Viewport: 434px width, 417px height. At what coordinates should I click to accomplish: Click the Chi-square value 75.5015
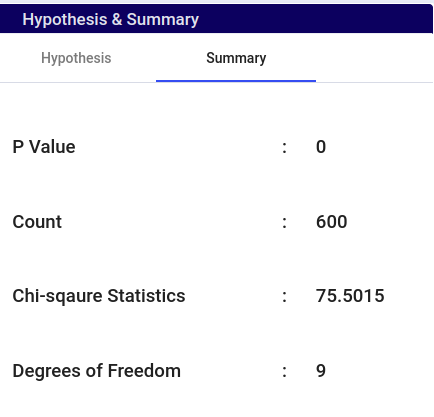(350, 296)
